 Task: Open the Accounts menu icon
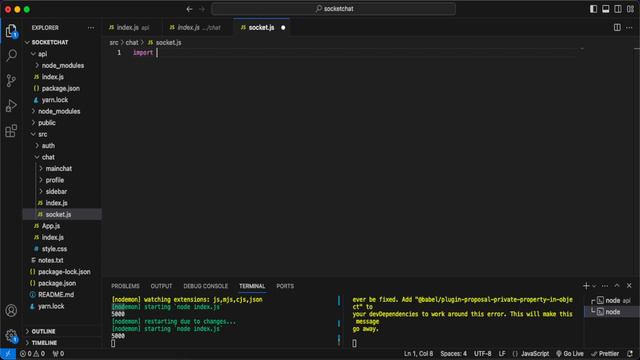[11, 311]
